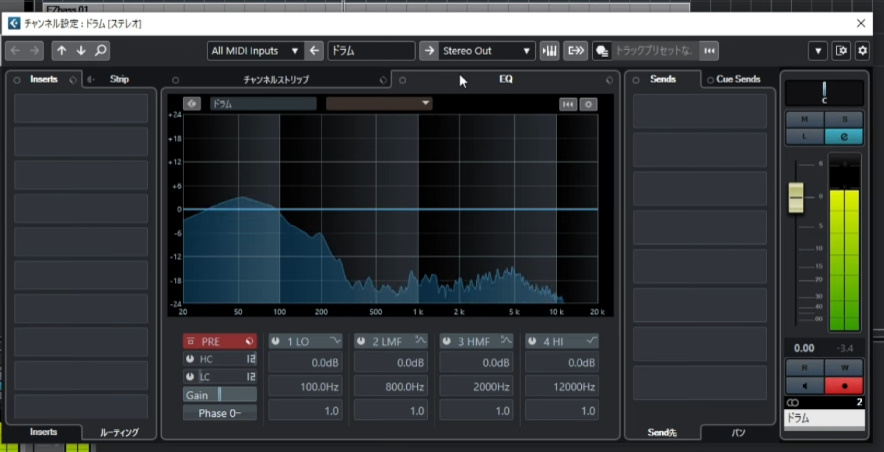Click the Phase 0 button
The height and width of the screenshot is (452, 884).
[219, 413]
